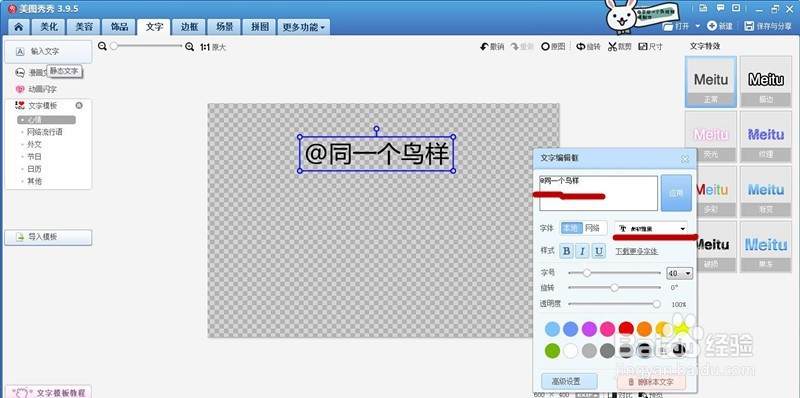The image size is (800, 398).
Task: Expand the arrow next to 打开
Action: (x=697, y=26)
